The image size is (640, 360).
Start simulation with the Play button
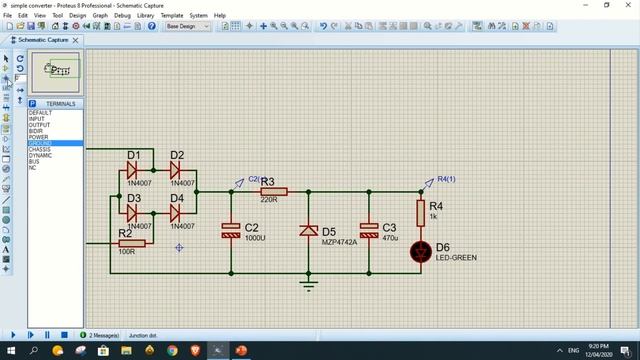13,335
